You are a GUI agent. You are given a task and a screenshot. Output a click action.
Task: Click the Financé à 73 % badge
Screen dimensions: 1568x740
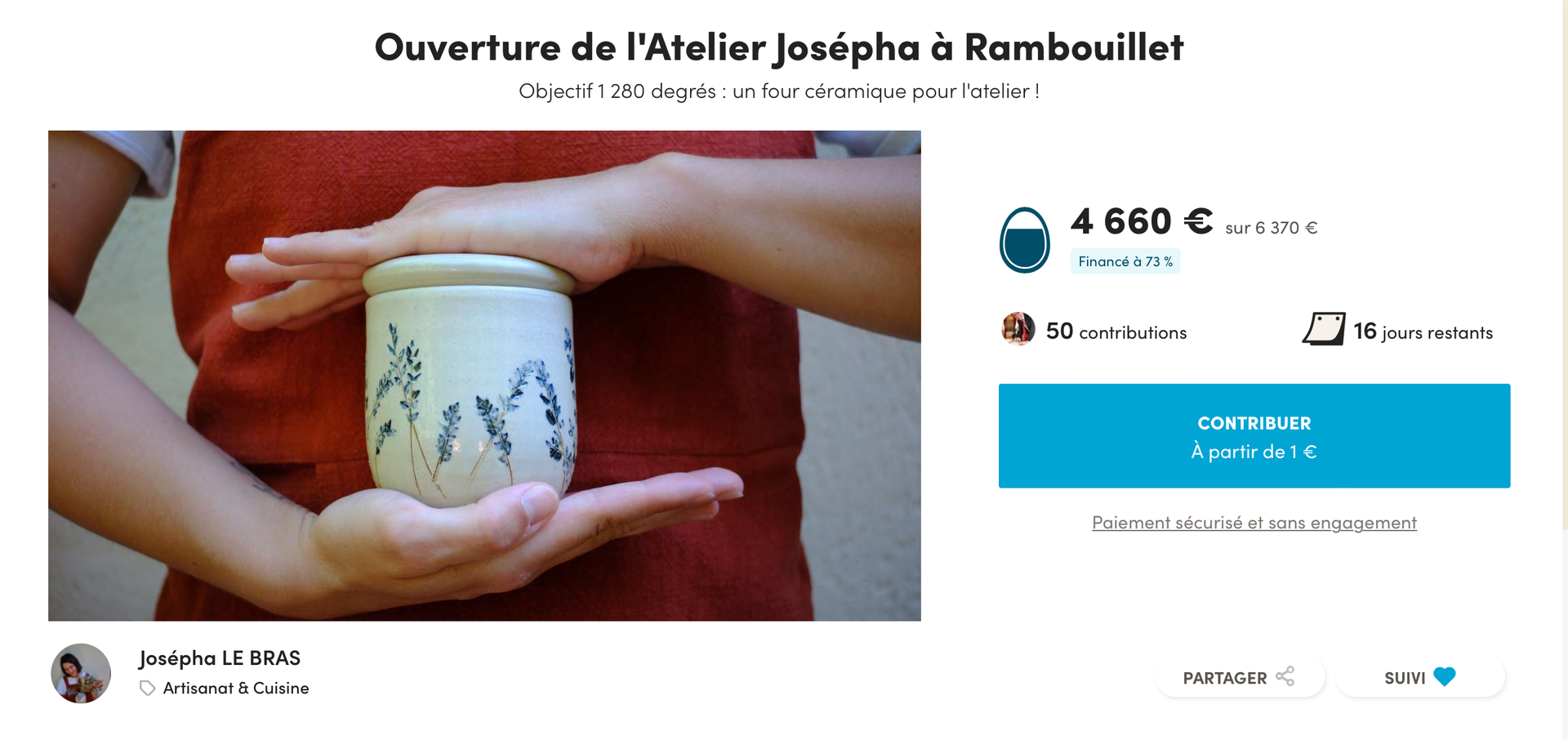pyautogui.click(x=1125, y=261)
